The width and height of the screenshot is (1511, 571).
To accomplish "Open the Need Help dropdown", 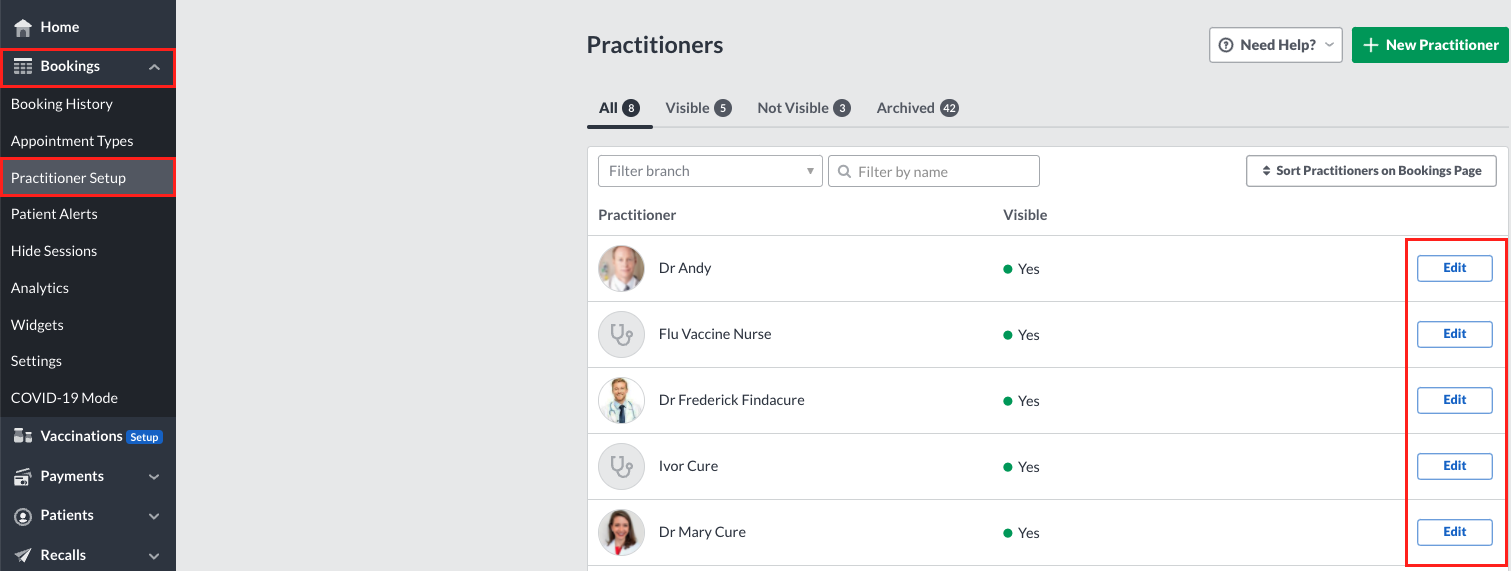I will tap(1276, 45).
